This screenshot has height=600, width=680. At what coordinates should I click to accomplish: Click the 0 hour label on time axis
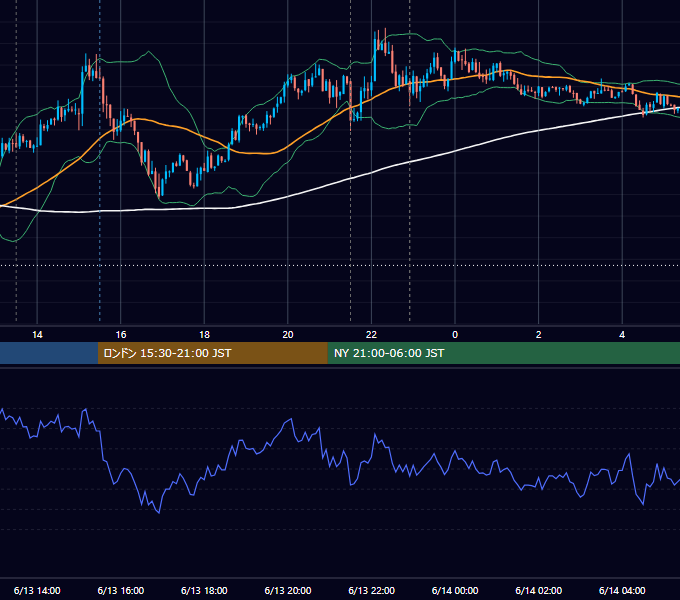click(455, 335)
